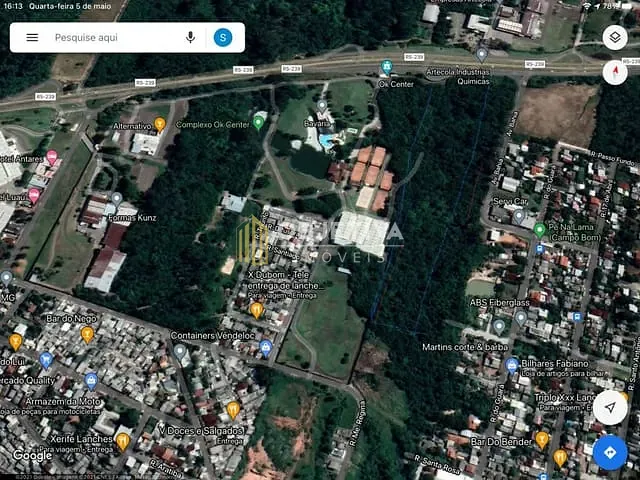Tap the Bar do Nego orange pin
The height and width of the screenshot is (480, 640).
[87, 335]
